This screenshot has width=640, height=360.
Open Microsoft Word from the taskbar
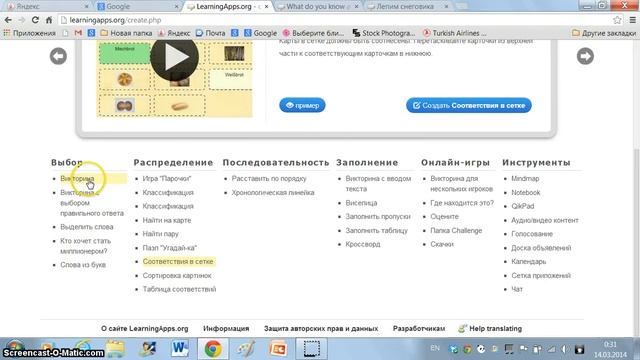tap(180, 349)
